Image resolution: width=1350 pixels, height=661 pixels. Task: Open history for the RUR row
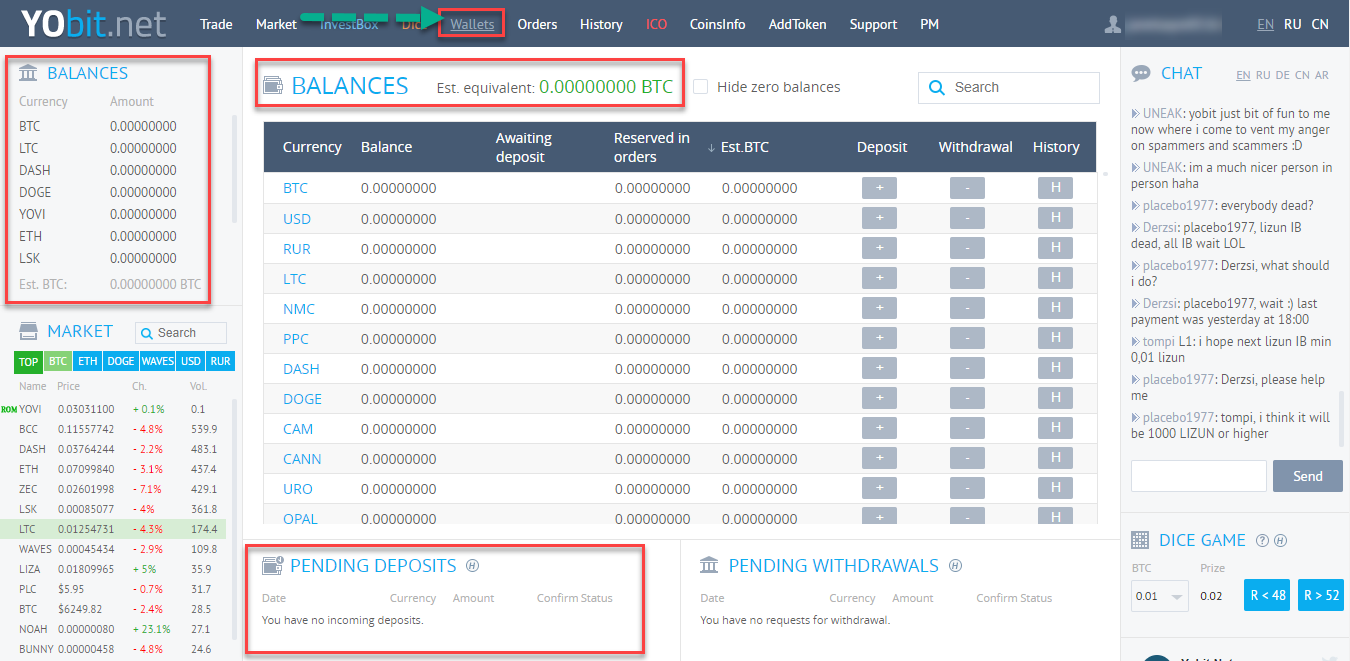pyautogui.click(x=1055, y=248)
